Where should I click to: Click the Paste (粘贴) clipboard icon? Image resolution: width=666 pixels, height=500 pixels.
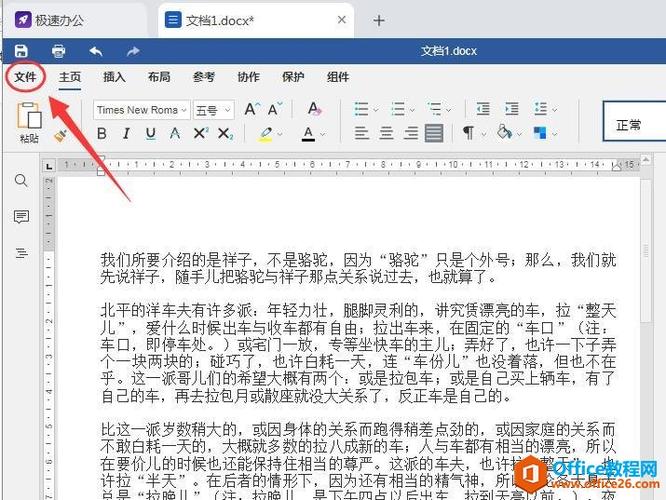tap(29, 116)
